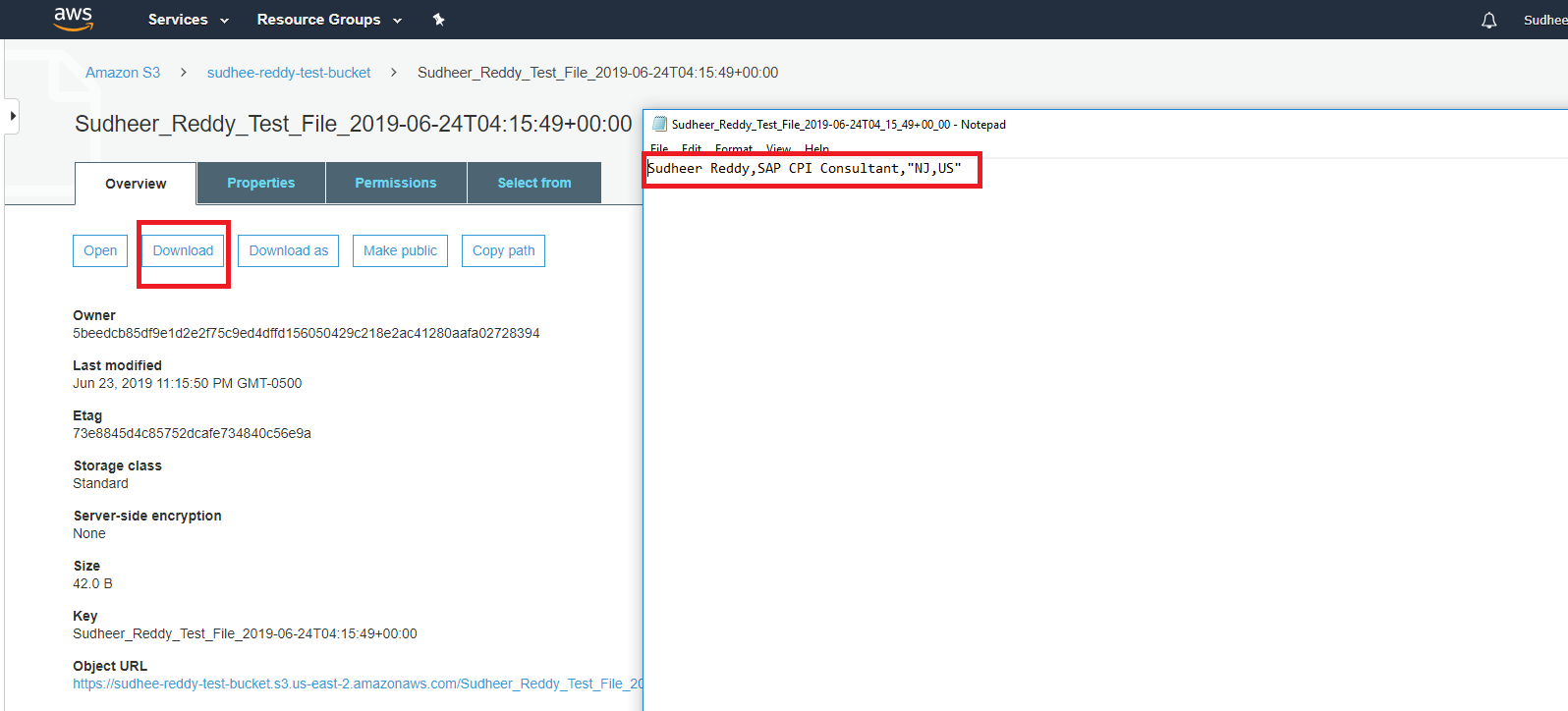Open the notifications bell icon

[1489, 20]
